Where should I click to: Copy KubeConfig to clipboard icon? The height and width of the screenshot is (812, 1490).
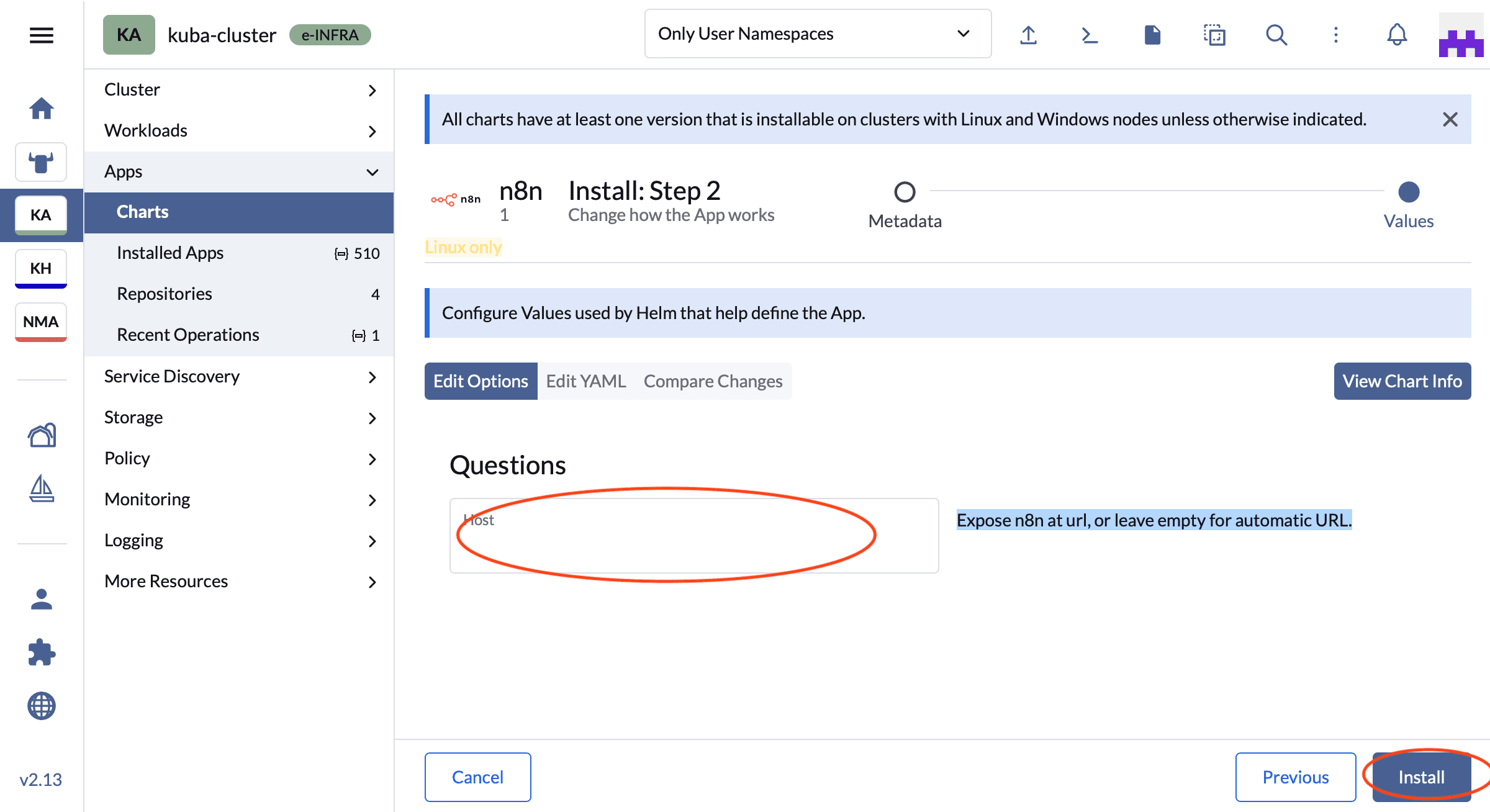coord(1214,35)
